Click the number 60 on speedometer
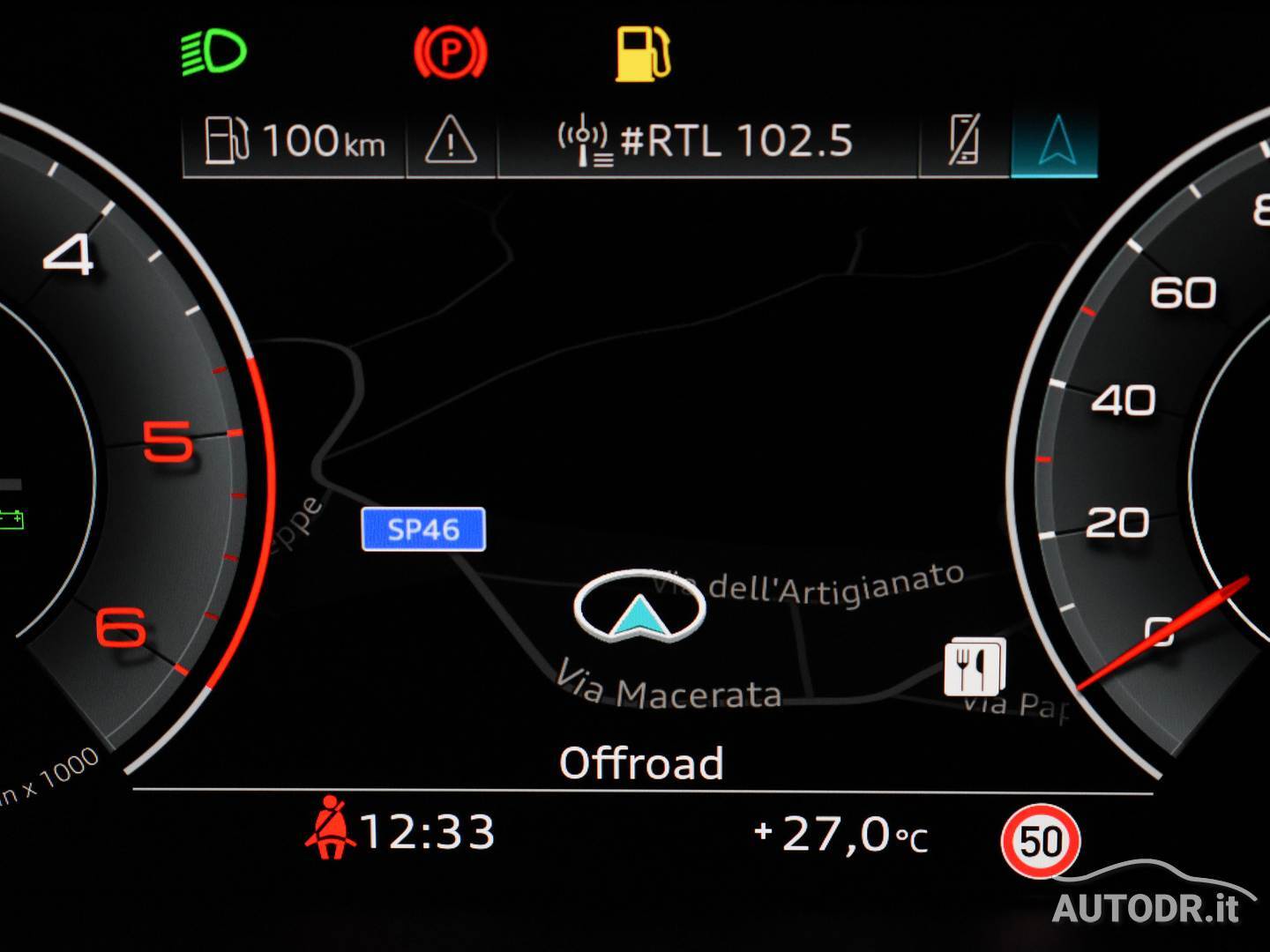 point(1183,293)
